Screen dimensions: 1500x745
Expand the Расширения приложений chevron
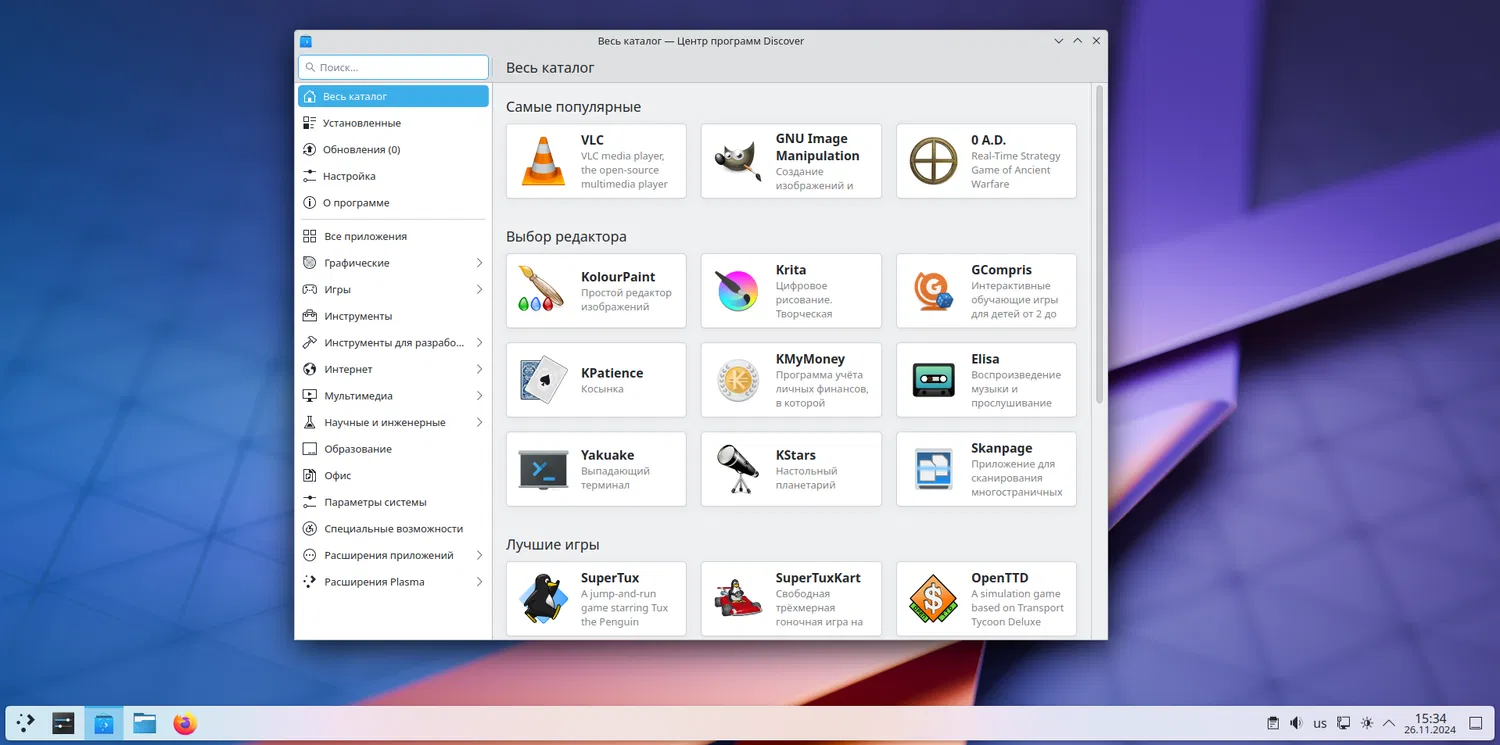479,555
